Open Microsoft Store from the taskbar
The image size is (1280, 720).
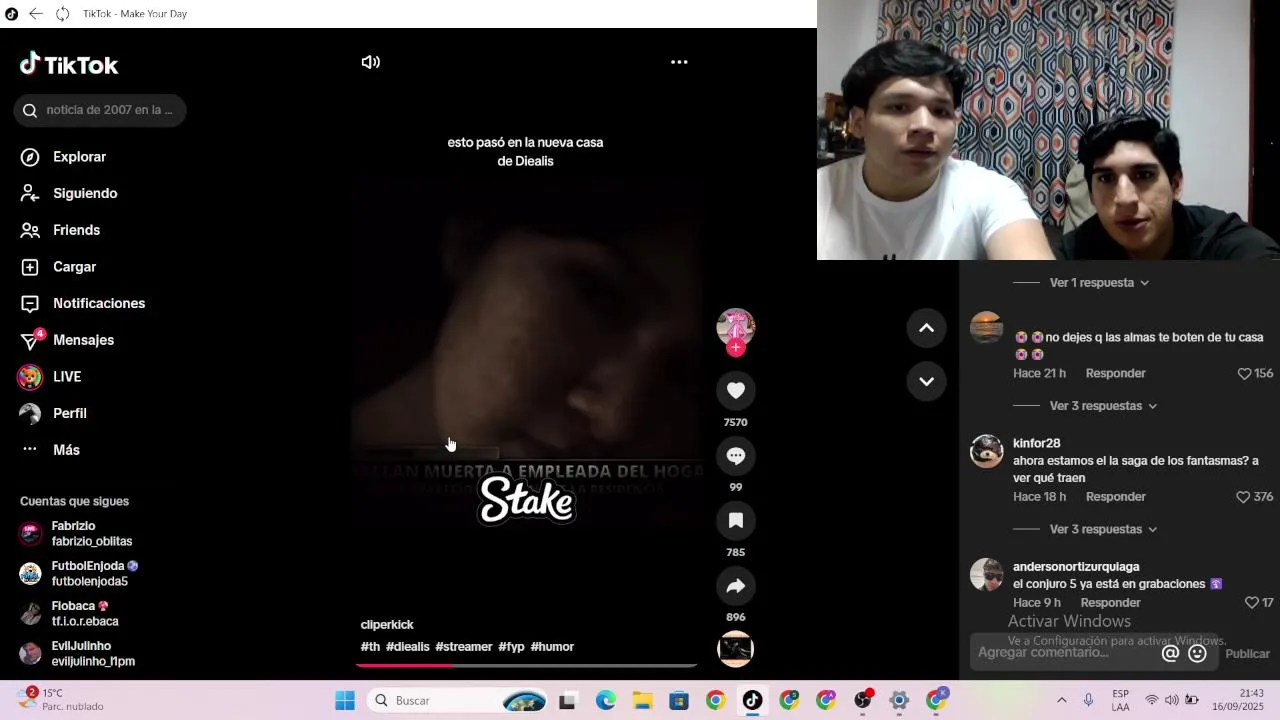[679, 701]
